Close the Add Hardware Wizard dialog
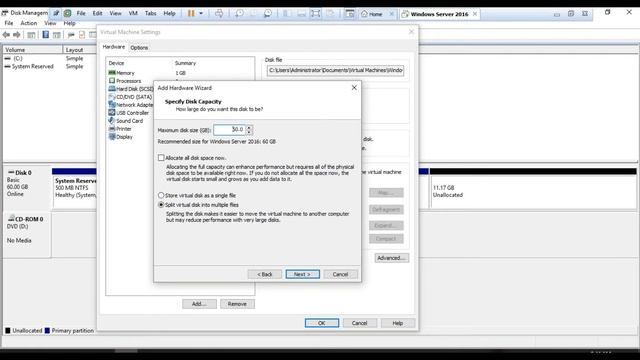Screen dimensions: 640x360 pyautogui.click(x=354, y=88)
